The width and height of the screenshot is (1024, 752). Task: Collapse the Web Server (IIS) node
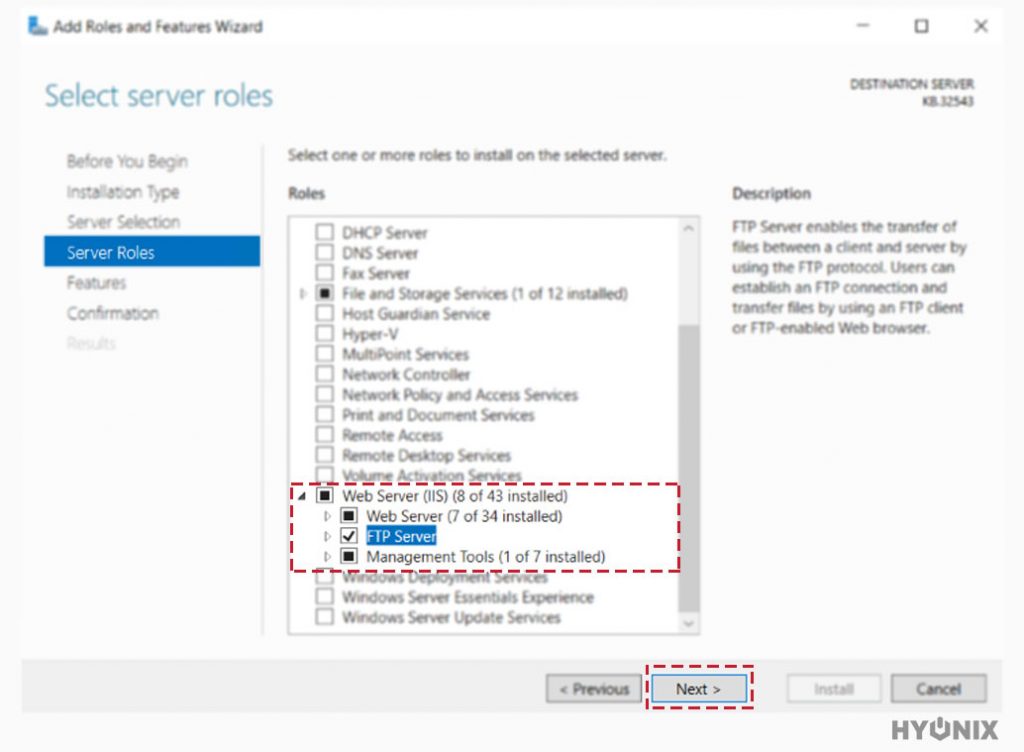(304, 496)
